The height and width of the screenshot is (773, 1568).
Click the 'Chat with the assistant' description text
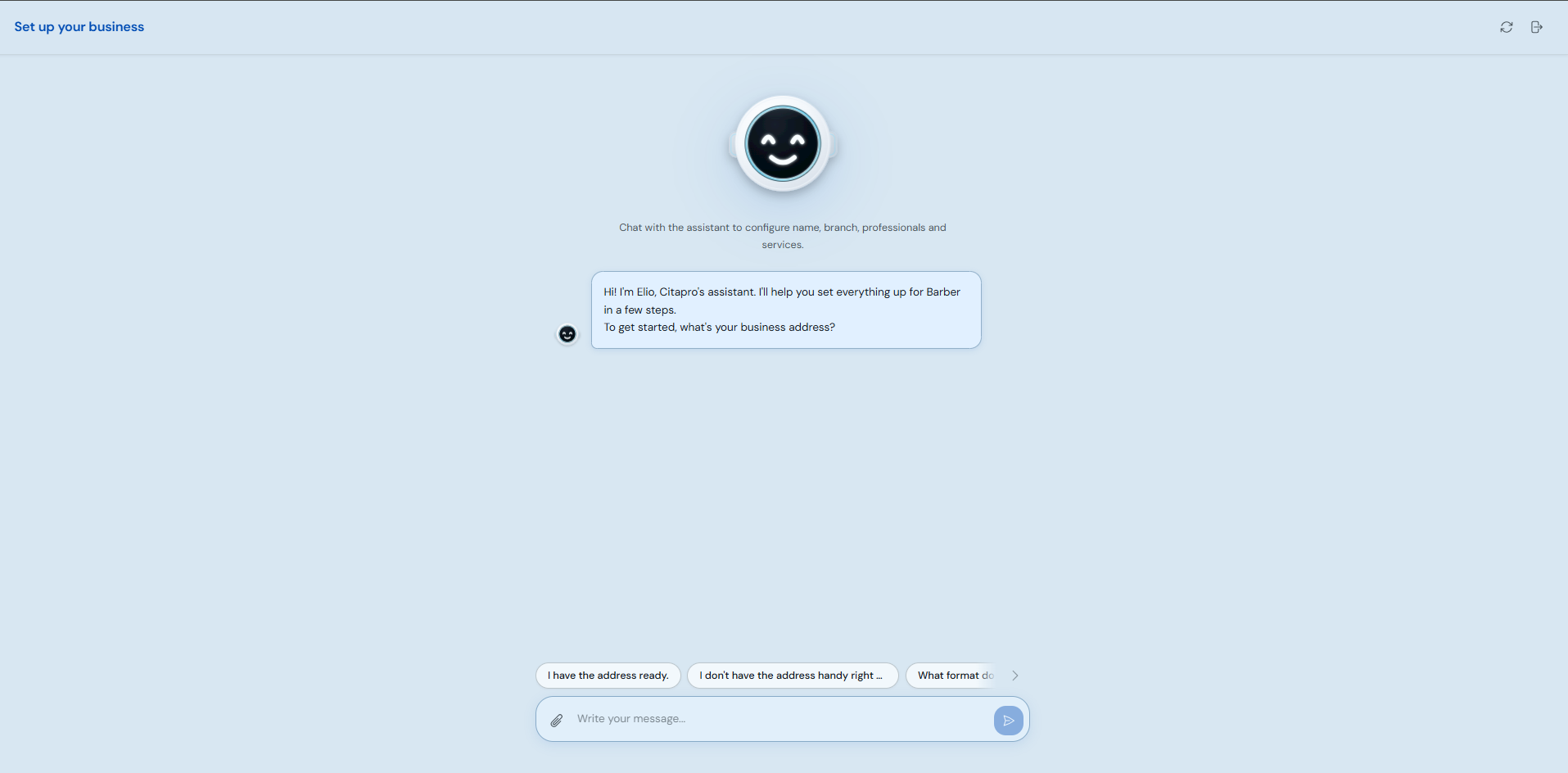[x=783, y=236]
